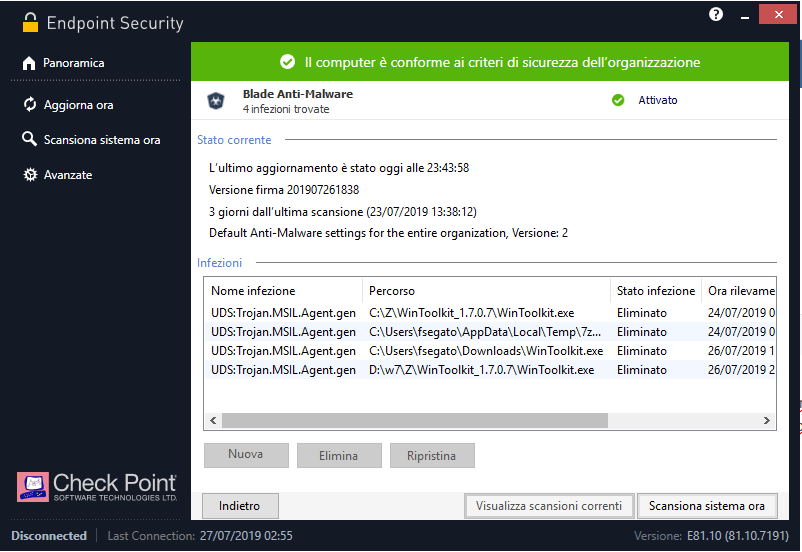This screenshot has width=802, height=552.
Task: Click the Panoramica home icon
Action: [29, 63]
